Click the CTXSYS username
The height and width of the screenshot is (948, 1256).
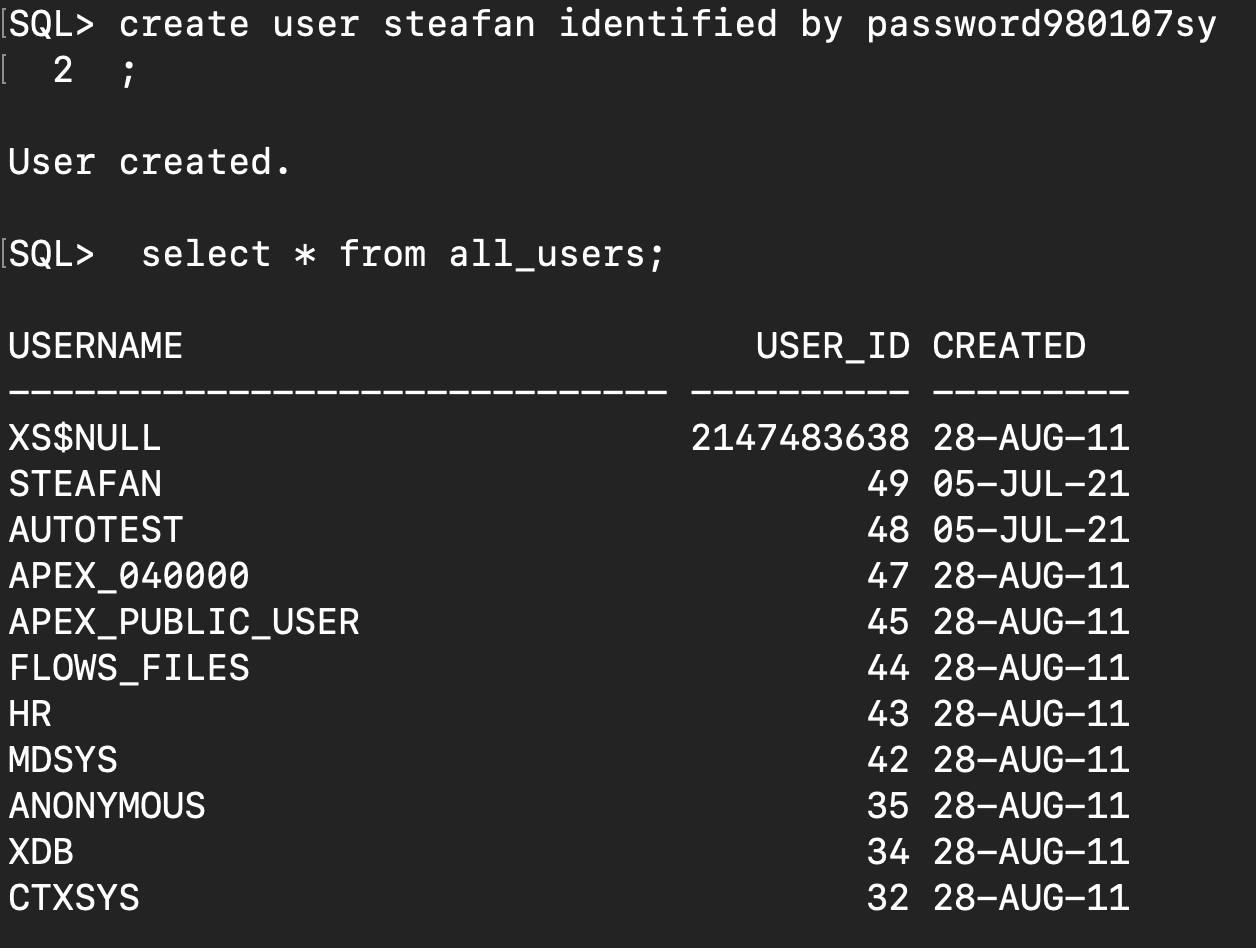tap(74, 898)
